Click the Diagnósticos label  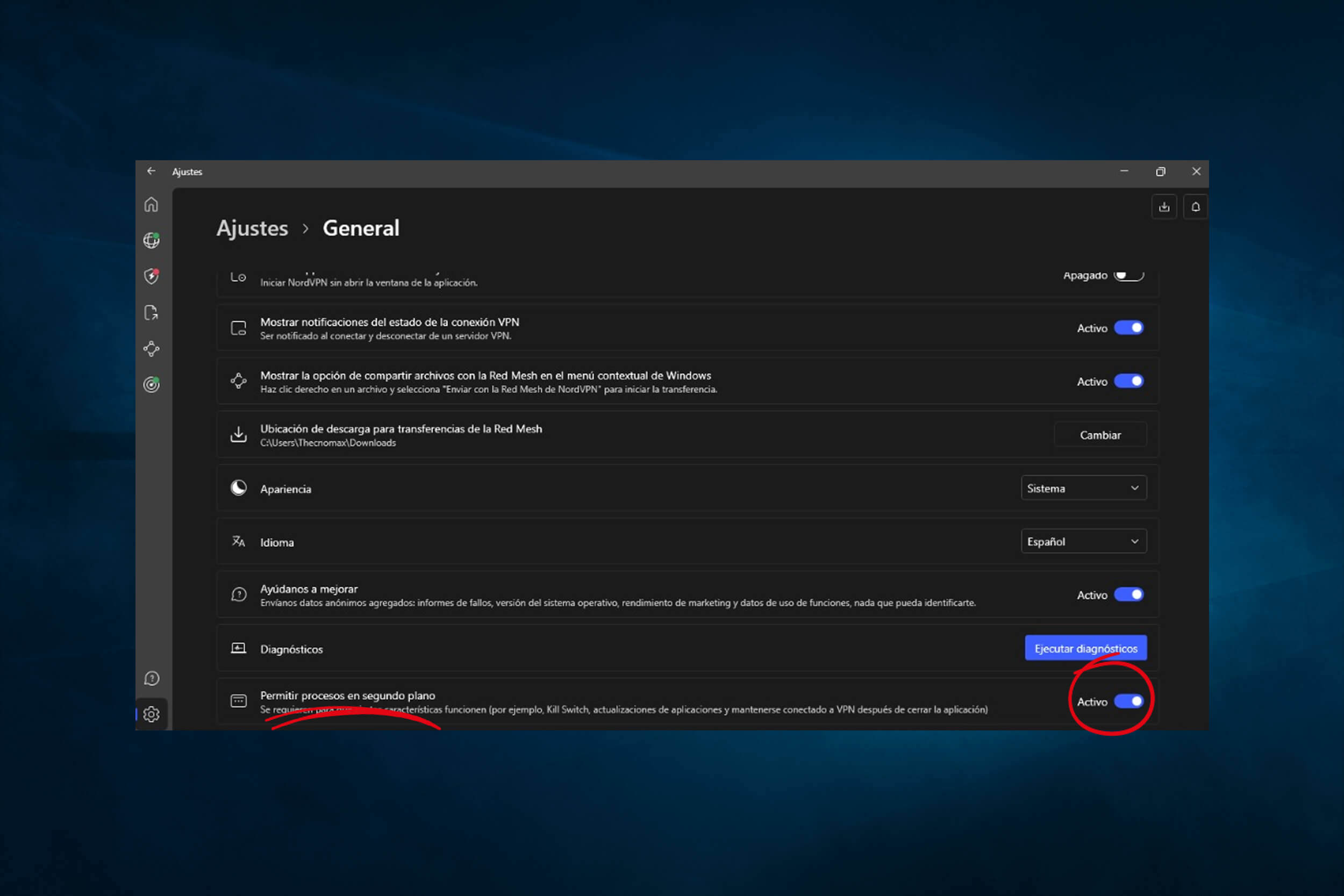tap(291, 649)
